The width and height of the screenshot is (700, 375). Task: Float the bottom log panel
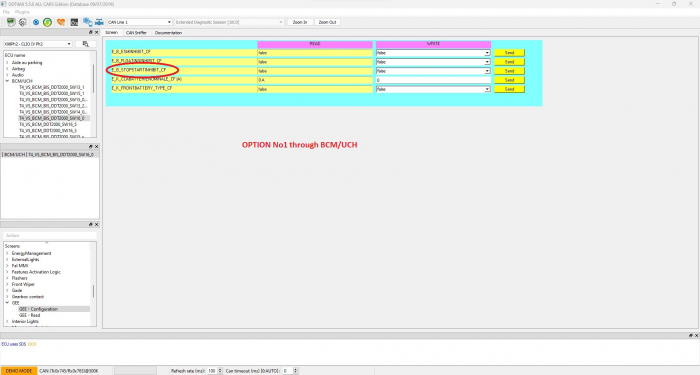691,335
